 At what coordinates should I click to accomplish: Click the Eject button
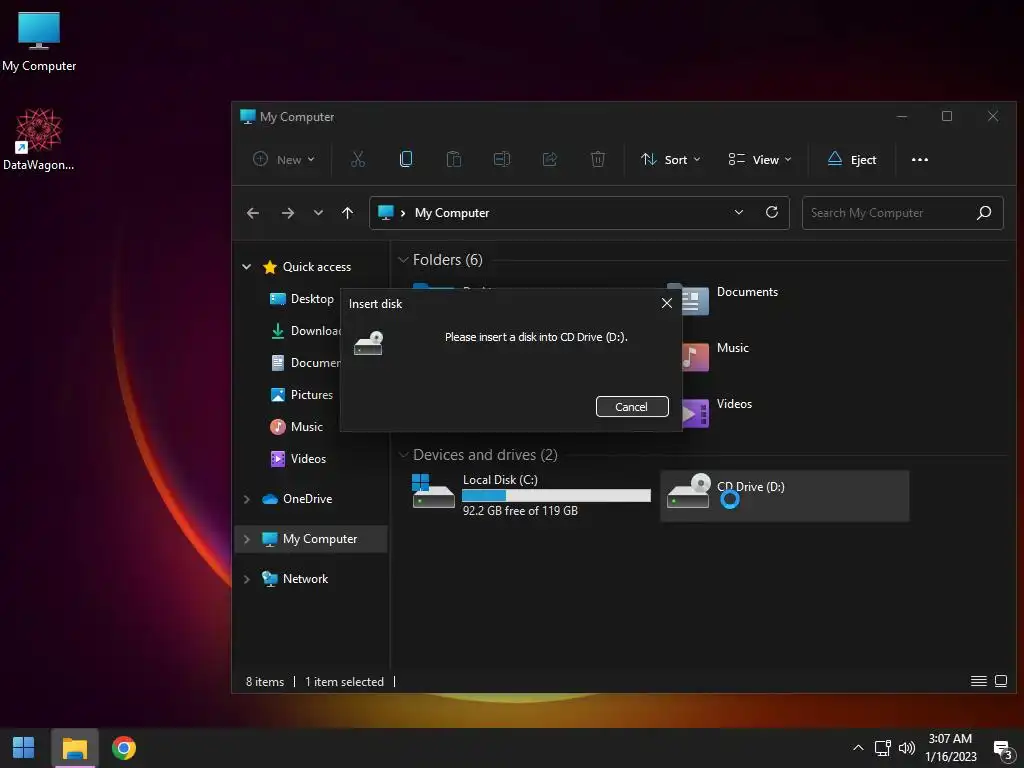(852, 159)
